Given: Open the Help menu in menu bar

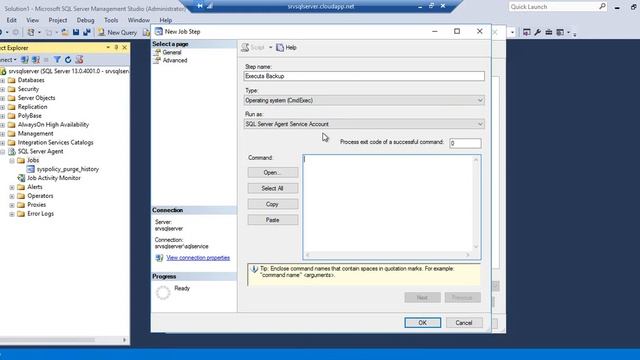Looking at the screenshot, I should coord(165,20).
